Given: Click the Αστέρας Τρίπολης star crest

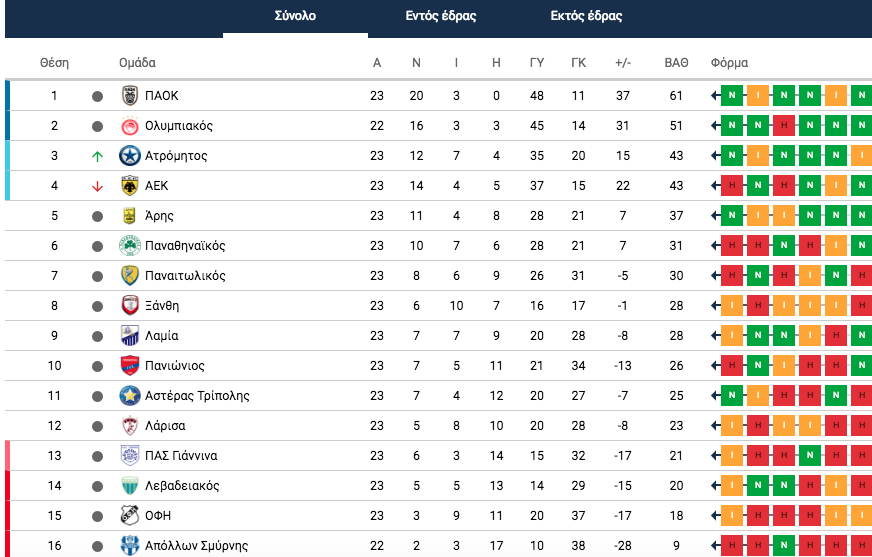Looking at the screenshot, I should point(130,396).
